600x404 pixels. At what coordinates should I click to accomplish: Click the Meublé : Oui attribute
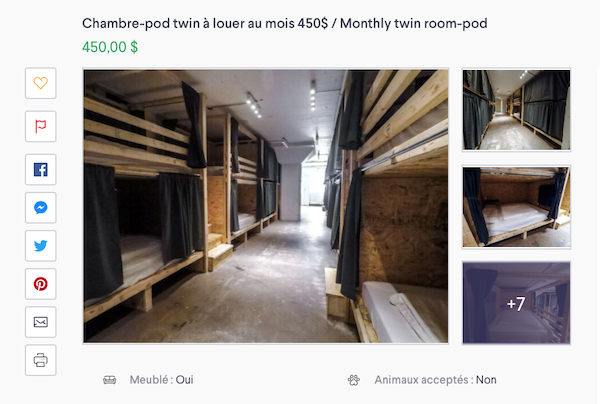[x=161, y=380]
